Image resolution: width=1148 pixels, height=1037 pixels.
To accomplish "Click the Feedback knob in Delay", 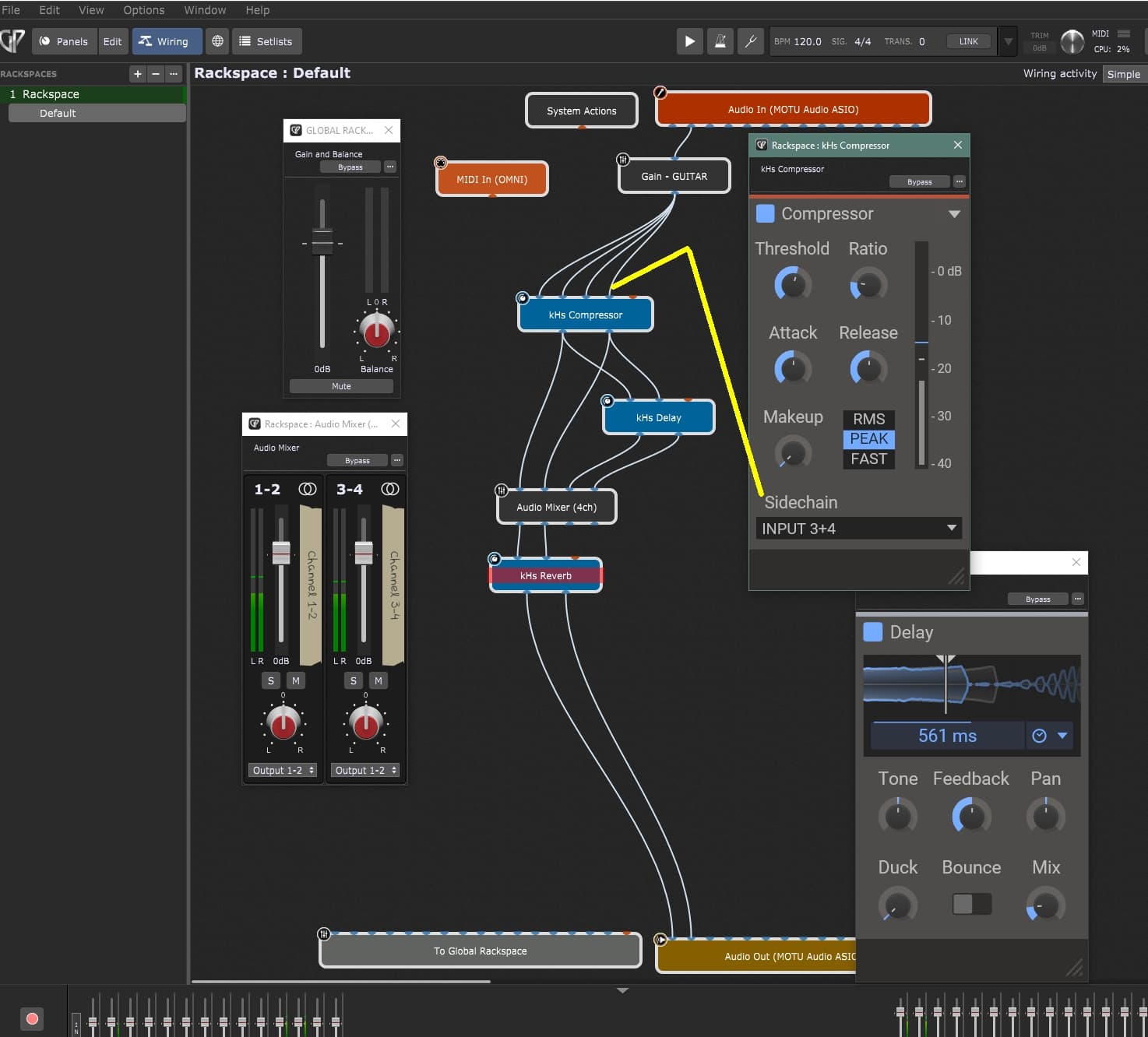I will pos(971,817).
